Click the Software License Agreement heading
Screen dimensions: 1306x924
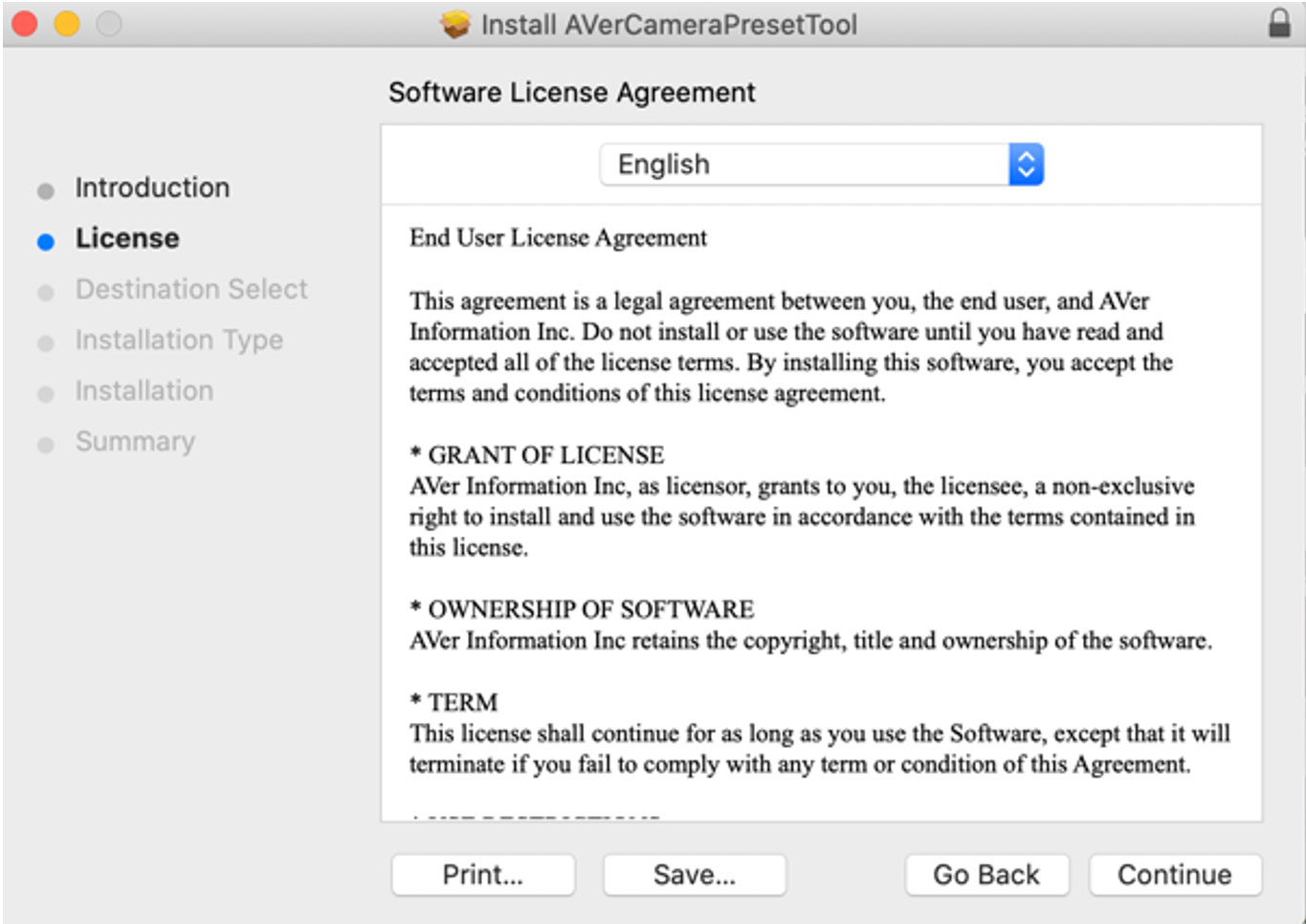point(571,93)
